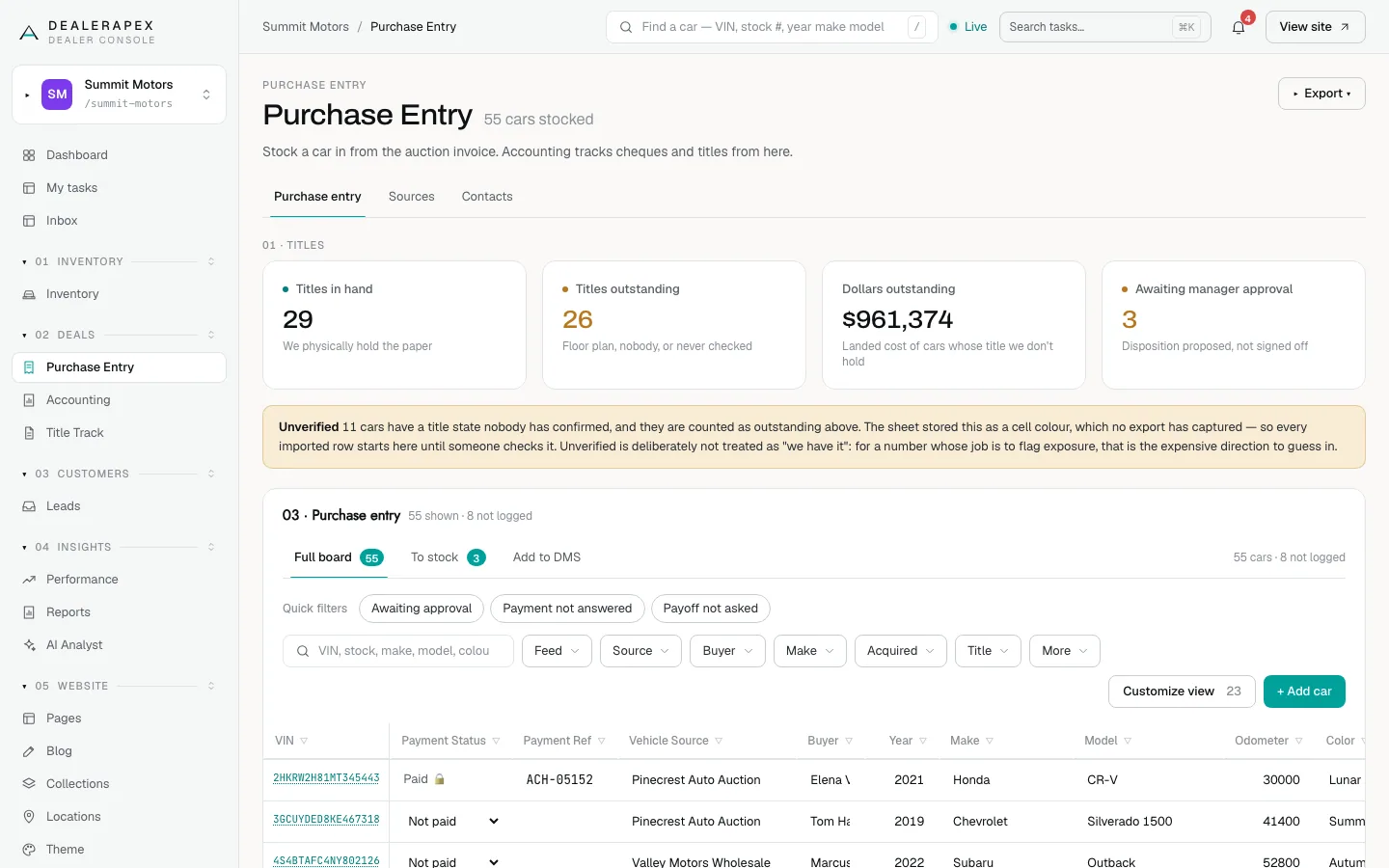The image size is (1389, 868).
Task: Open the Reports page
Action: [x=119, y=612]
